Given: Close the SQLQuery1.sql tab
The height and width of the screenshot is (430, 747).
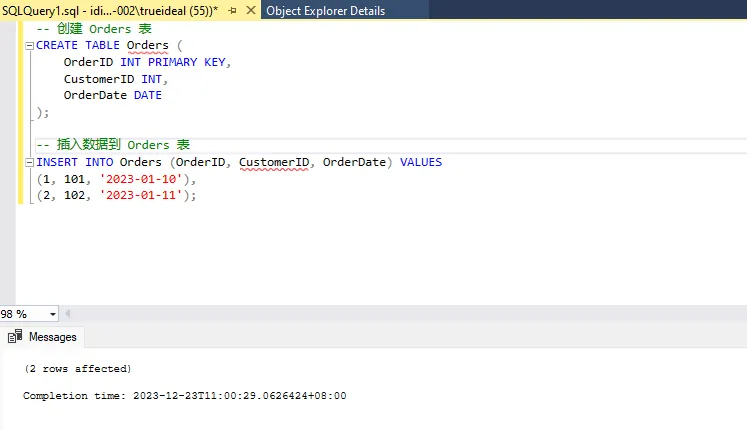Looking at the screenshot, I should [251, 10].
